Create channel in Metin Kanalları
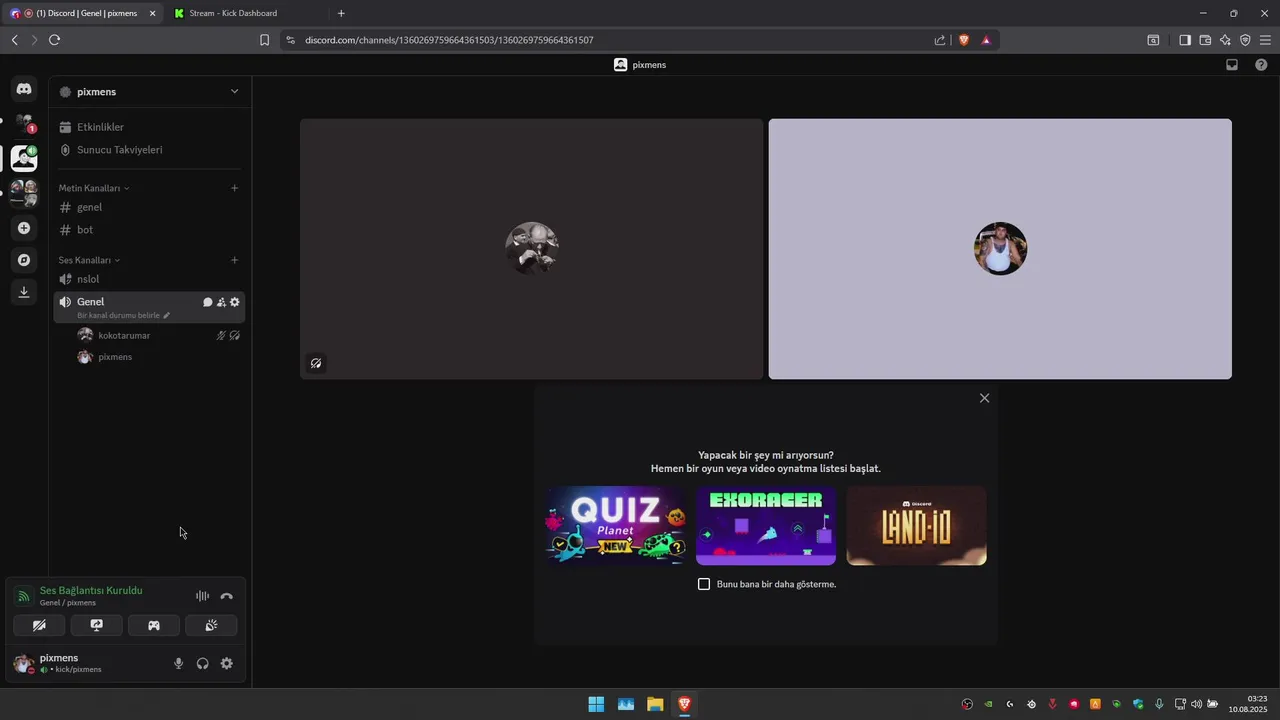 point(235,188)
